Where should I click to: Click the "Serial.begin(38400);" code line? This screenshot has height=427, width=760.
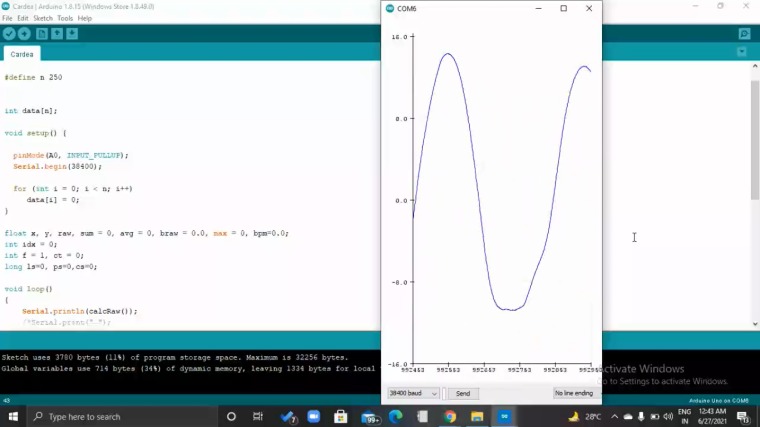coord(58,166)
